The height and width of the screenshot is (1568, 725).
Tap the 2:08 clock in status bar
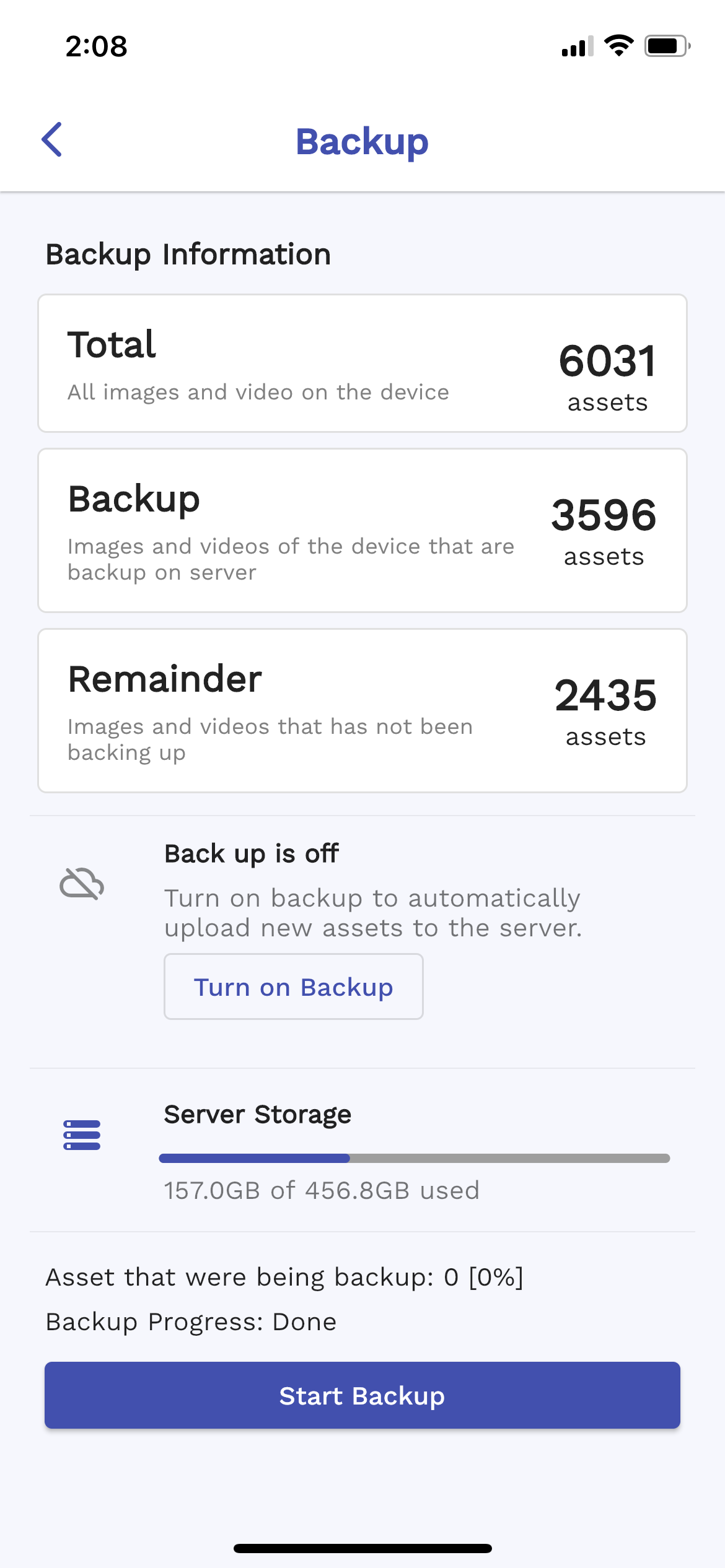click(x=96, y=45)
